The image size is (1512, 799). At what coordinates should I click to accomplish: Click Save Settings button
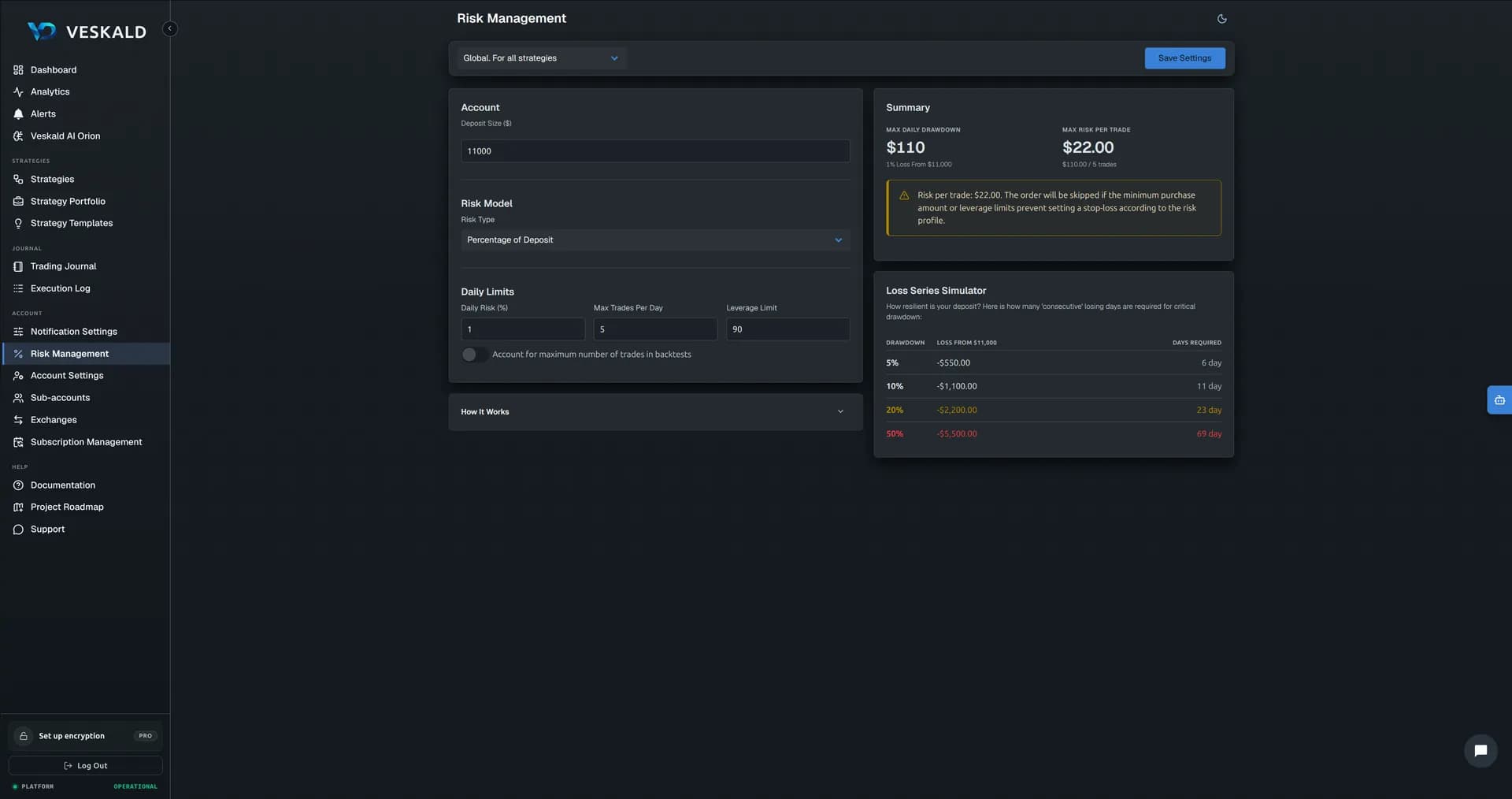(x=1184, y=58)
